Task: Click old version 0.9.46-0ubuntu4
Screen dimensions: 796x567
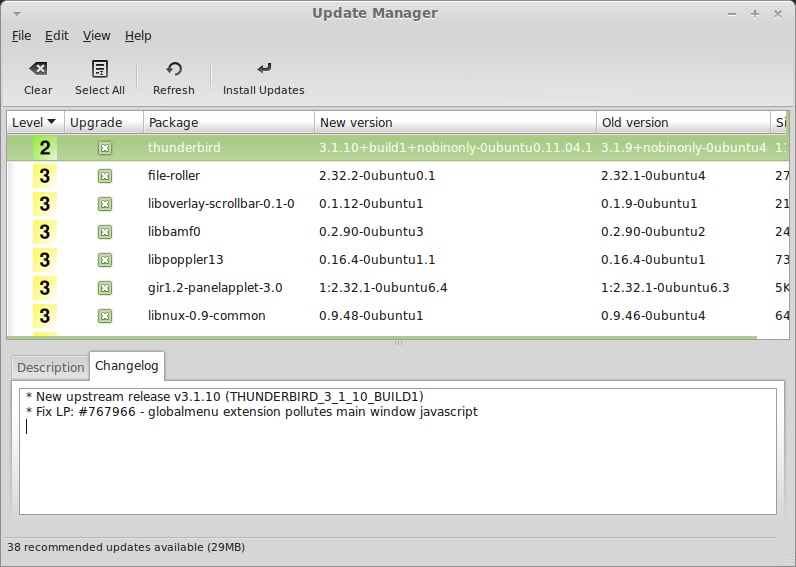Action: (x=653, y=316)
